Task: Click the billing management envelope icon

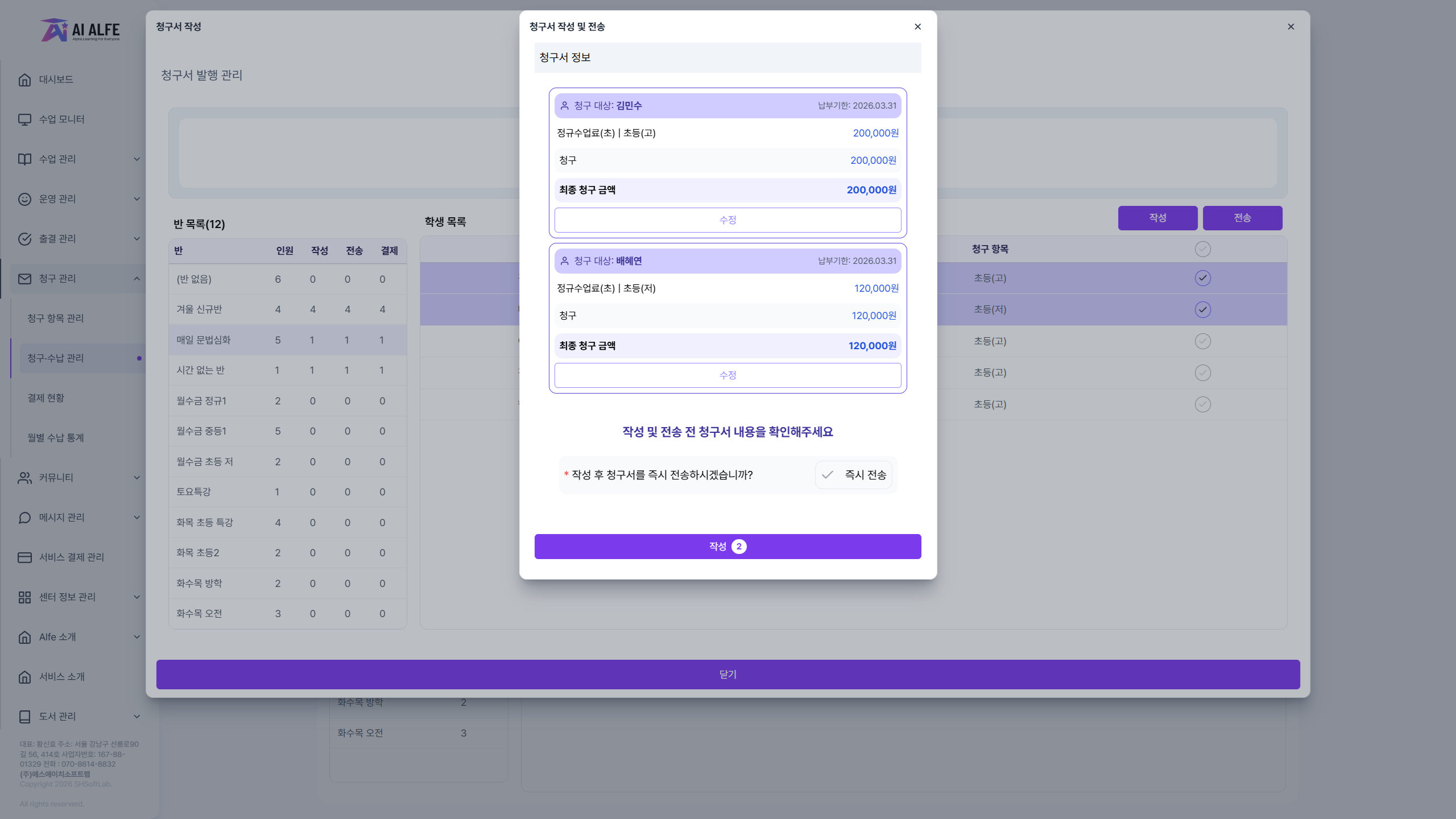Action: pyautogui.click(x=24, y=279)
